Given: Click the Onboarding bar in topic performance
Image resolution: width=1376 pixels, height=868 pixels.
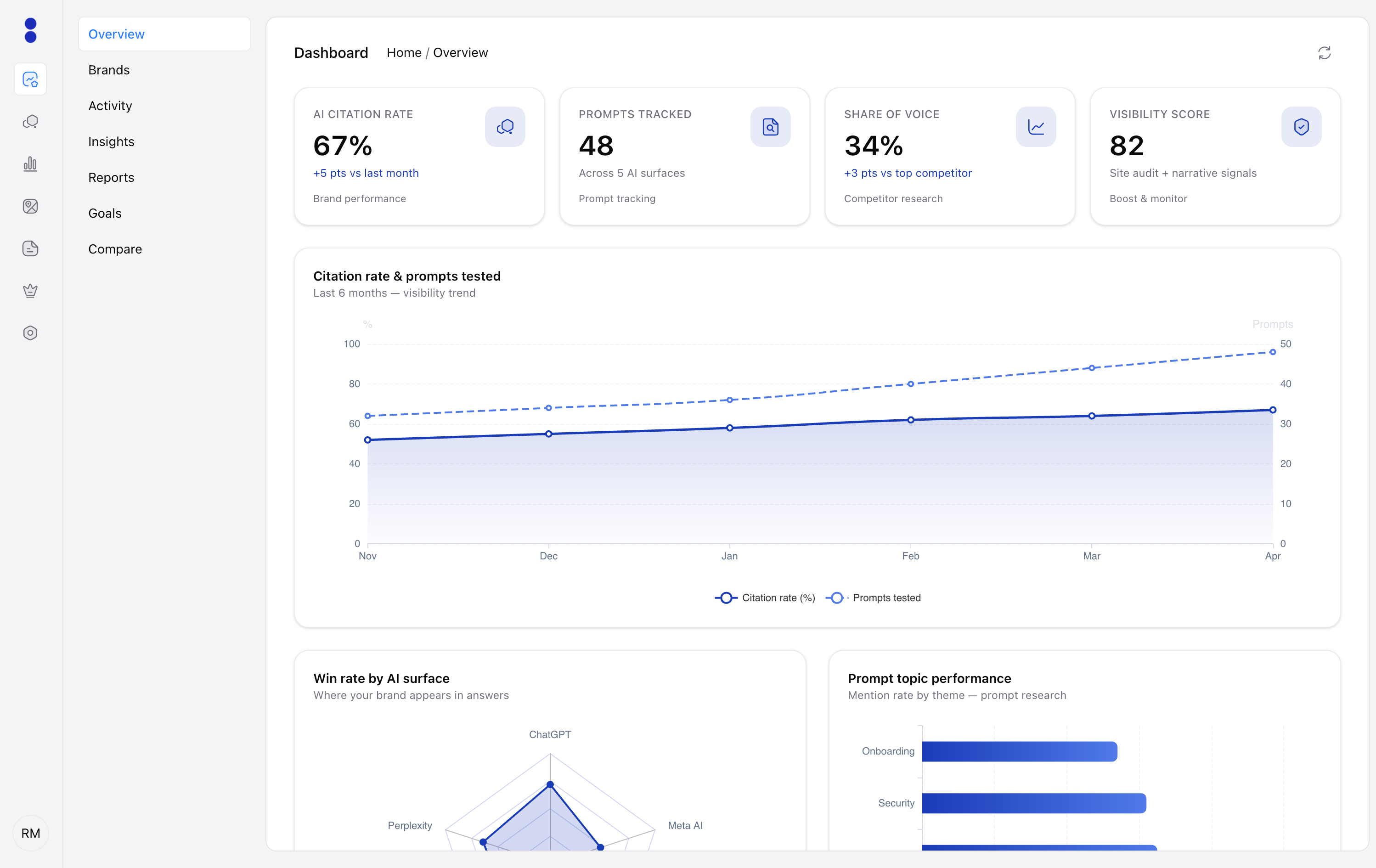Looking at the screenshot, I should pyautogui.click(x=1020, y=751).
